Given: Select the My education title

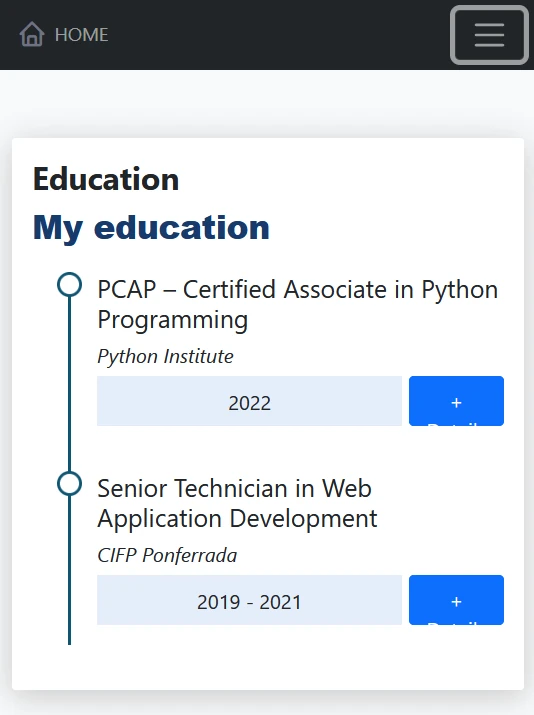Looking at the screenshot, I should click(x=151, y=227).
